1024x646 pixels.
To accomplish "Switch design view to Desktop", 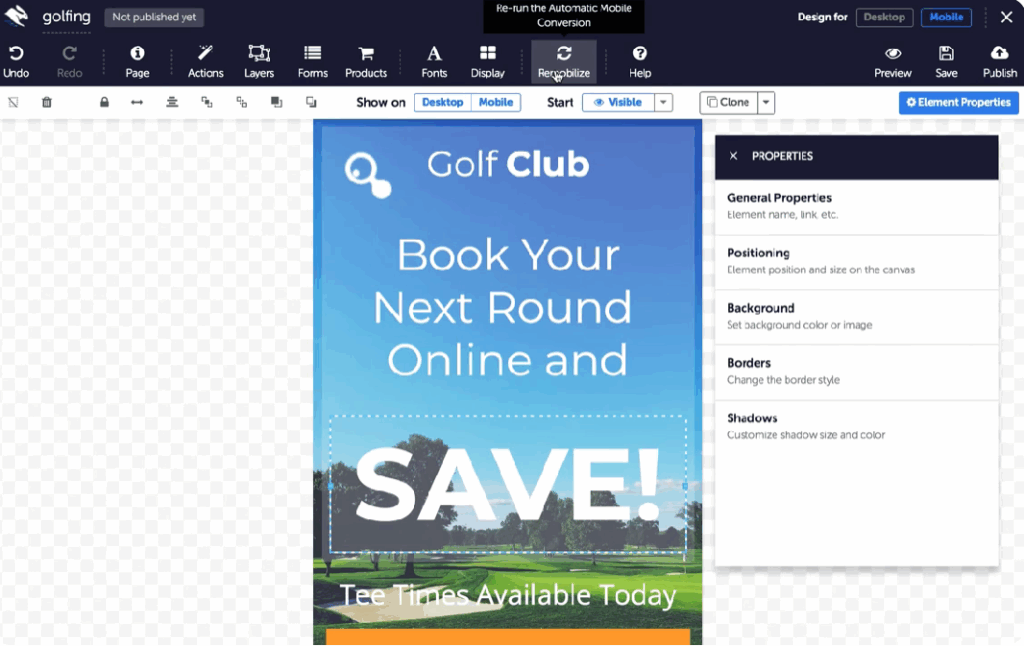I will (884, 17).
